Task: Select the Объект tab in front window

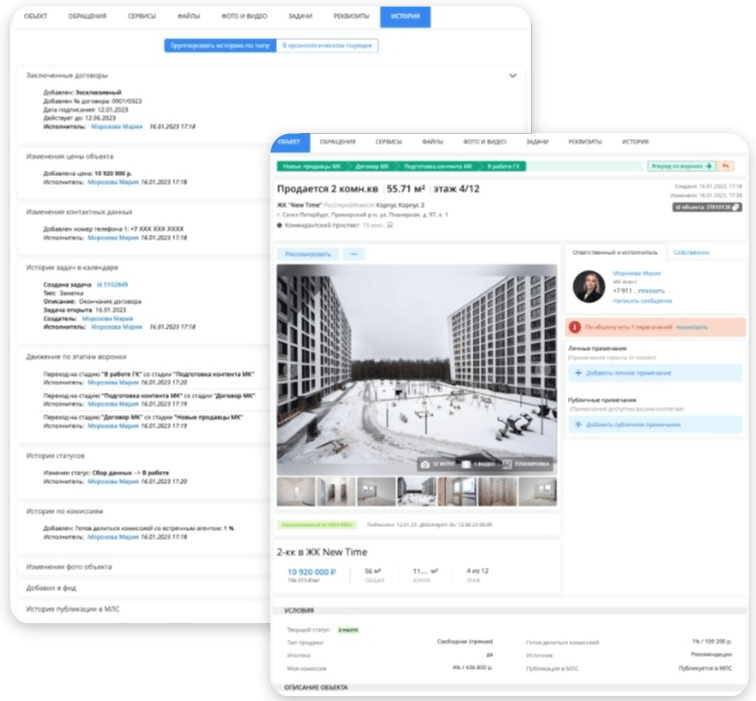Action: tap(290, 142)
